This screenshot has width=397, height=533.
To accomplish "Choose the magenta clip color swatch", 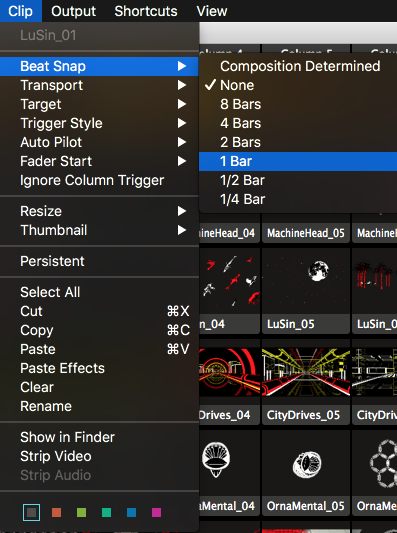I will (156, 512).
